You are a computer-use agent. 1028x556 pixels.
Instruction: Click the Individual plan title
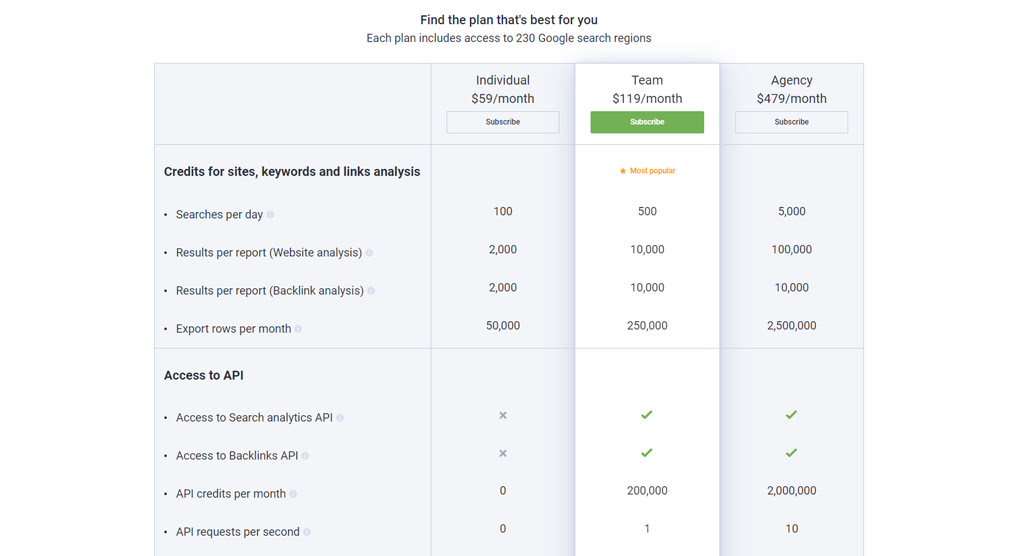click(x=503, y=80)
